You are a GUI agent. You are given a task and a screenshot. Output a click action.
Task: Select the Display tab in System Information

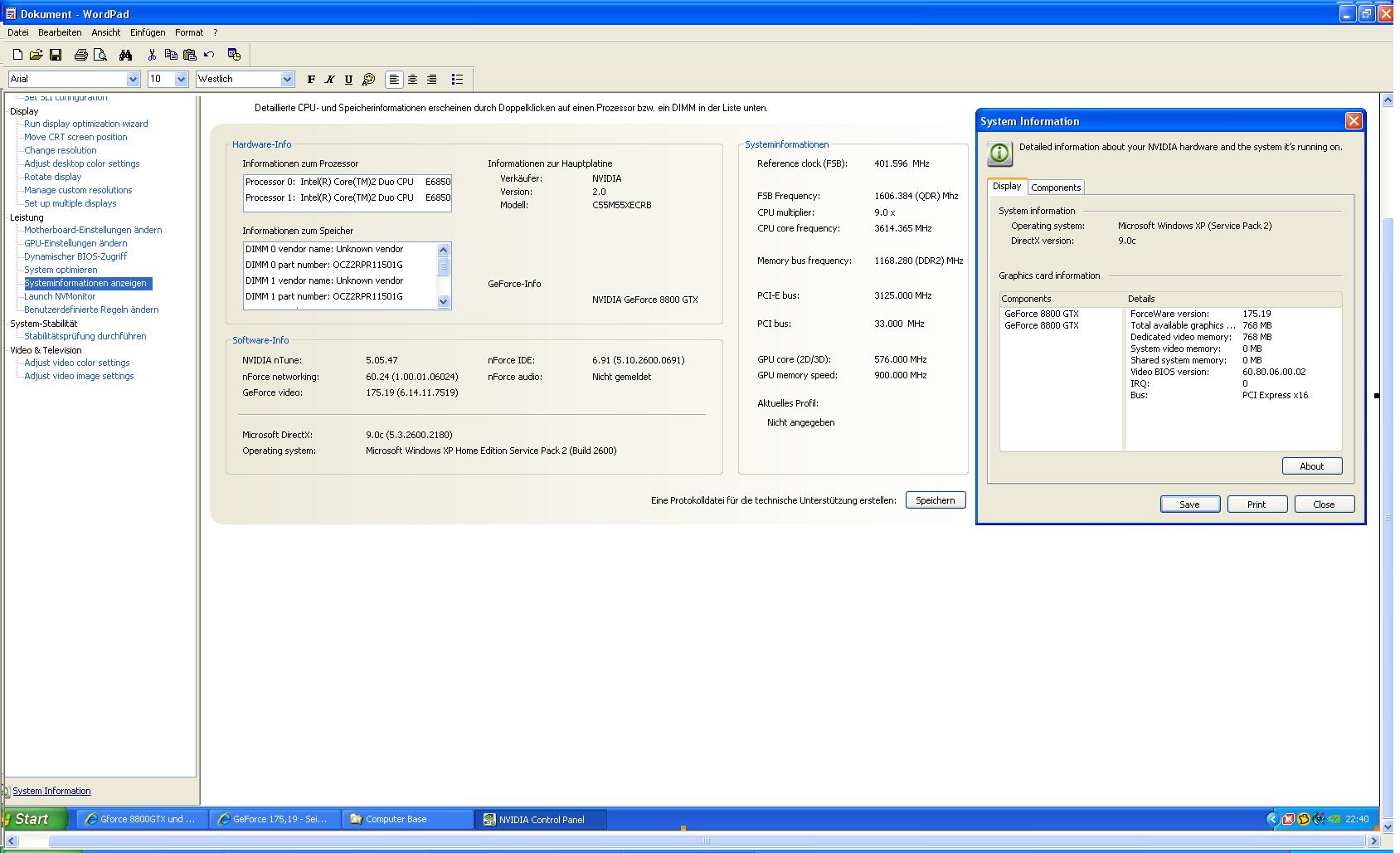1007,186
